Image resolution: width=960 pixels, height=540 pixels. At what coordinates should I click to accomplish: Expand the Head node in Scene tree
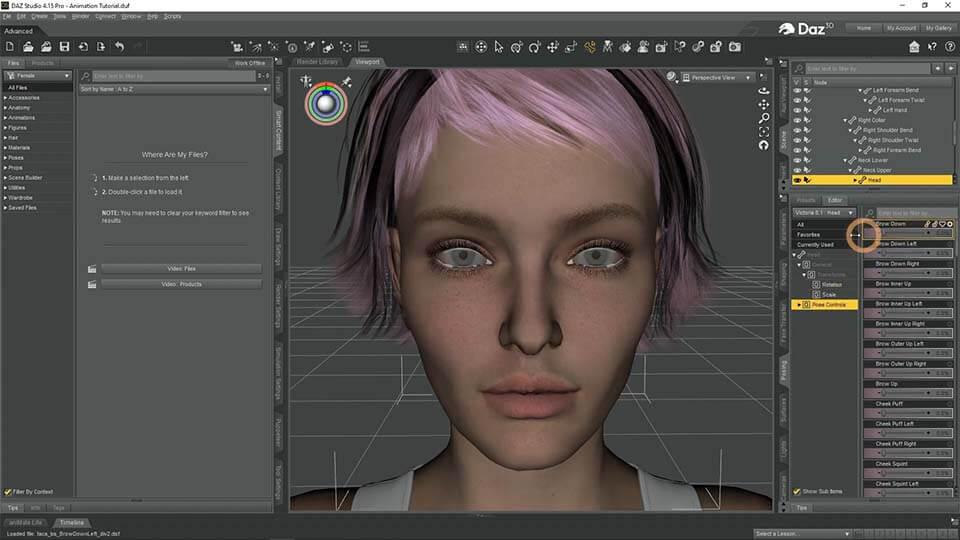[x=855, y=180]
